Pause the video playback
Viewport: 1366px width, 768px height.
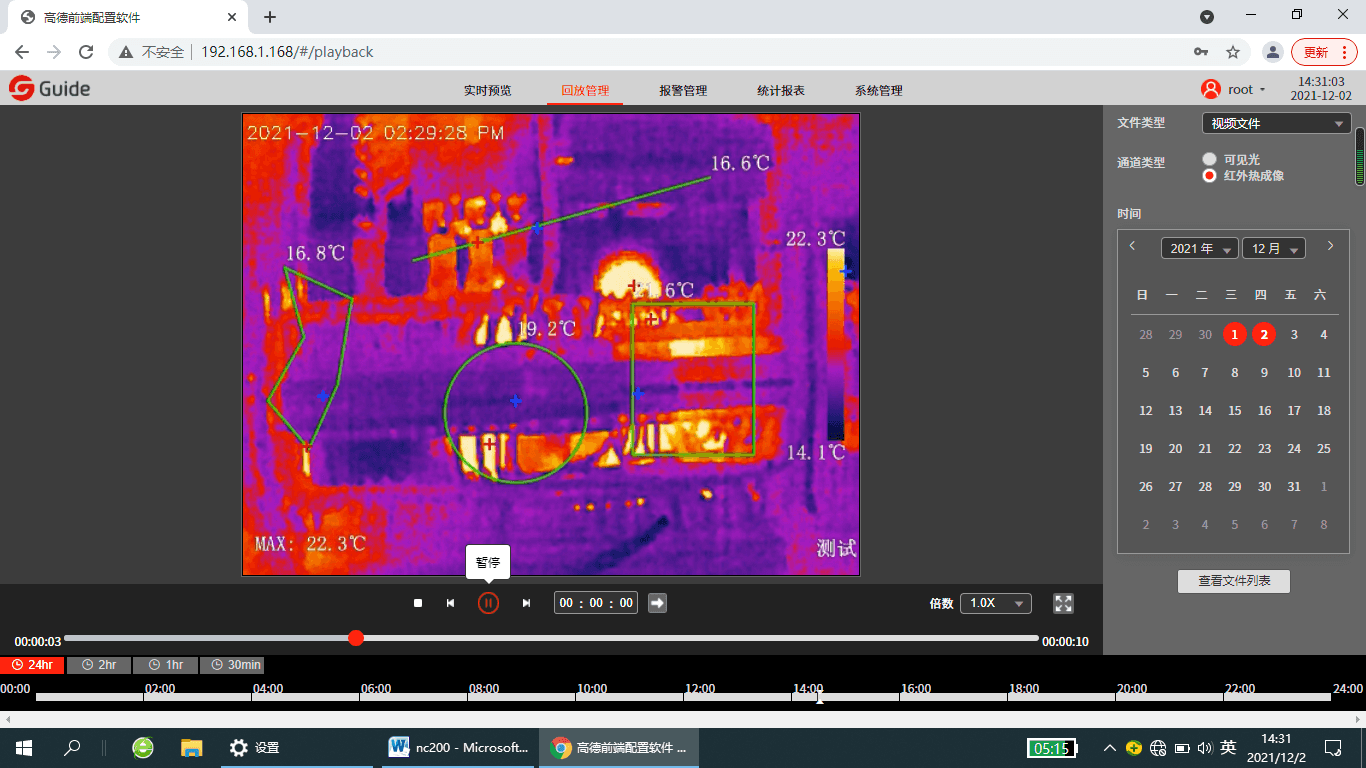[x=488, y=603]
